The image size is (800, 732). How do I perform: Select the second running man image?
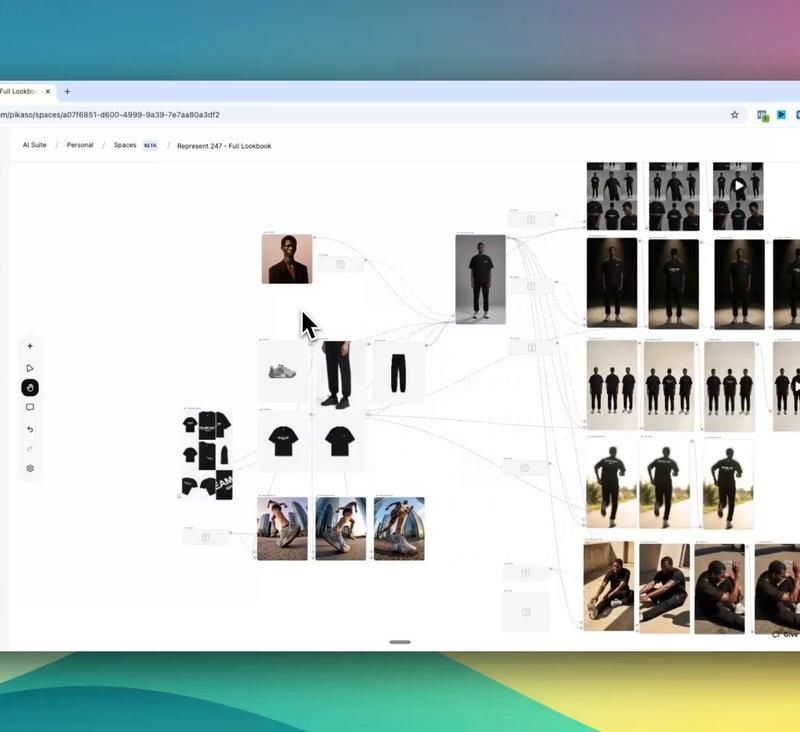[664, 485]
